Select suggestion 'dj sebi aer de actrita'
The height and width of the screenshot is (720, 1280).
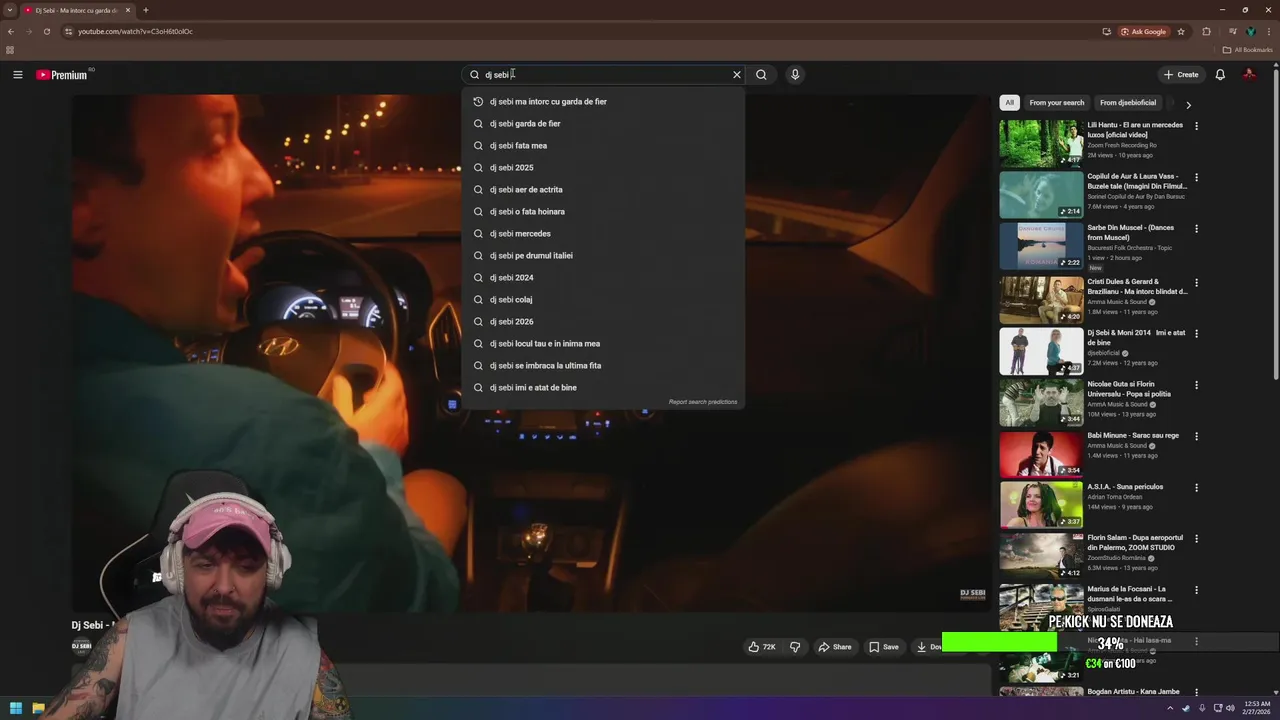(603, 189)
